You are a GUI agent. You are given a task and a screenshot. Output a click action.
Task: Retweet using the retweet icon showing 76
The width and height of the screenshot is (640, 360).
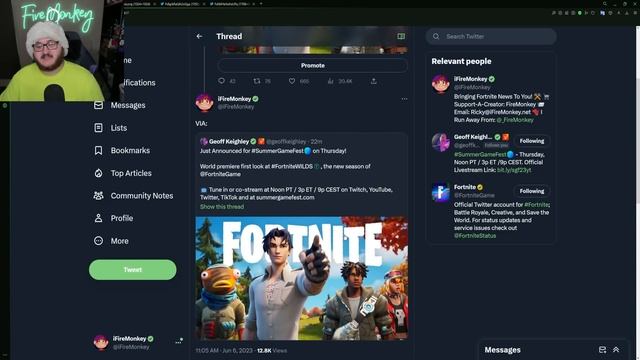coord(257,81)
